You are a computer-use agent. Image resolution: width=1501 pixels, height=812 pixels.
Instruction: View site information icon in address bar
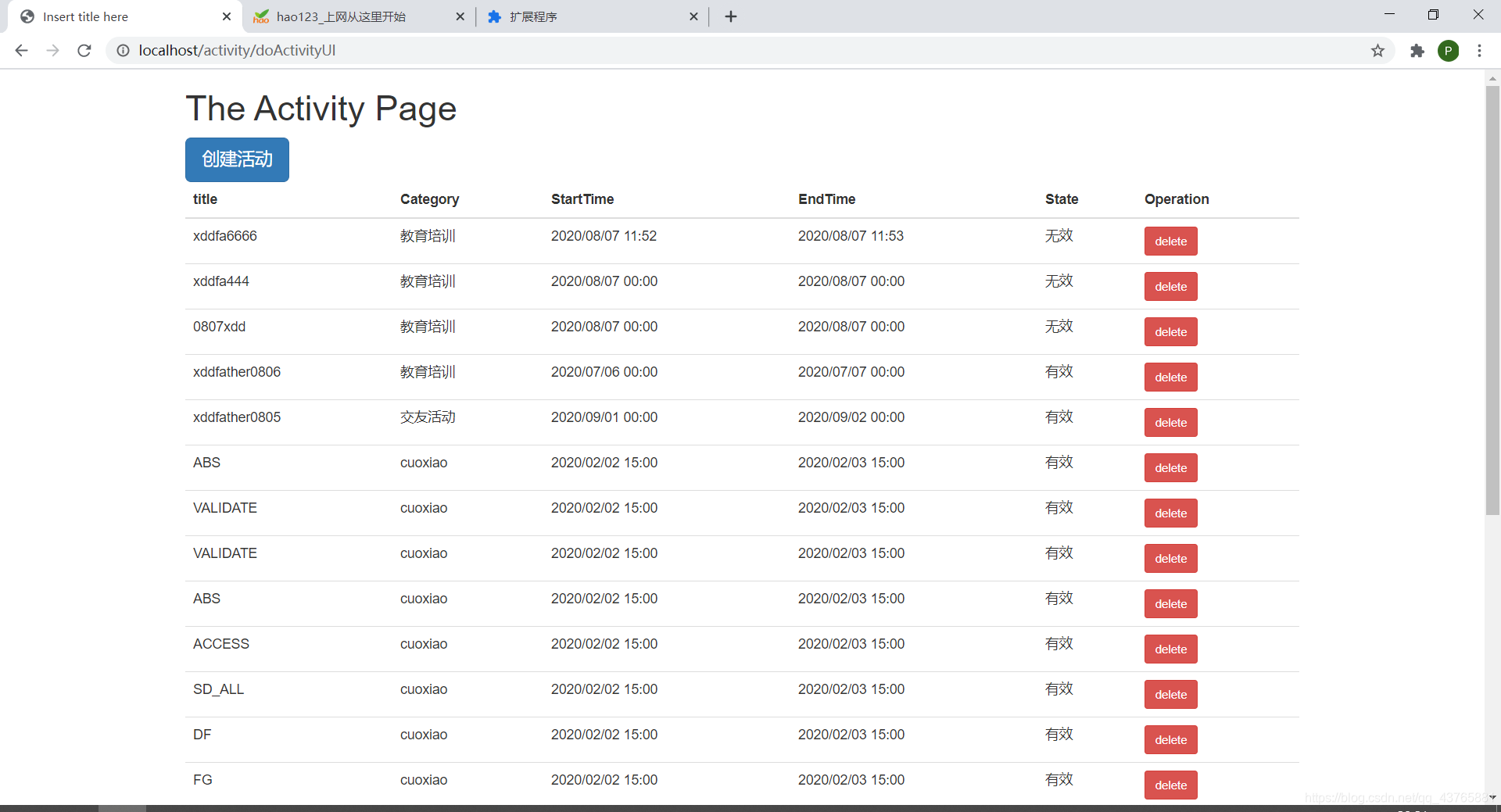pyautogui.click(x=123, y=50)
